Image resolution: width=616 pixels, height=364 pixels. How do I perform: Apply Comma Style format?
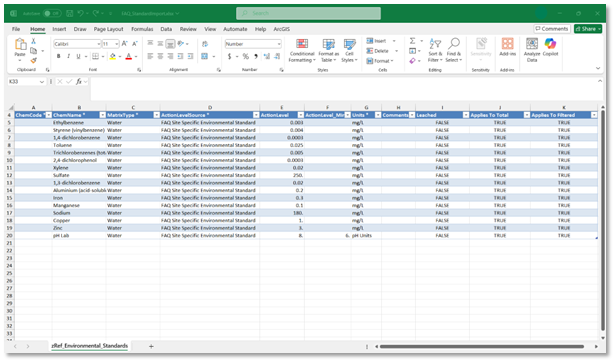tap(256, 57)
